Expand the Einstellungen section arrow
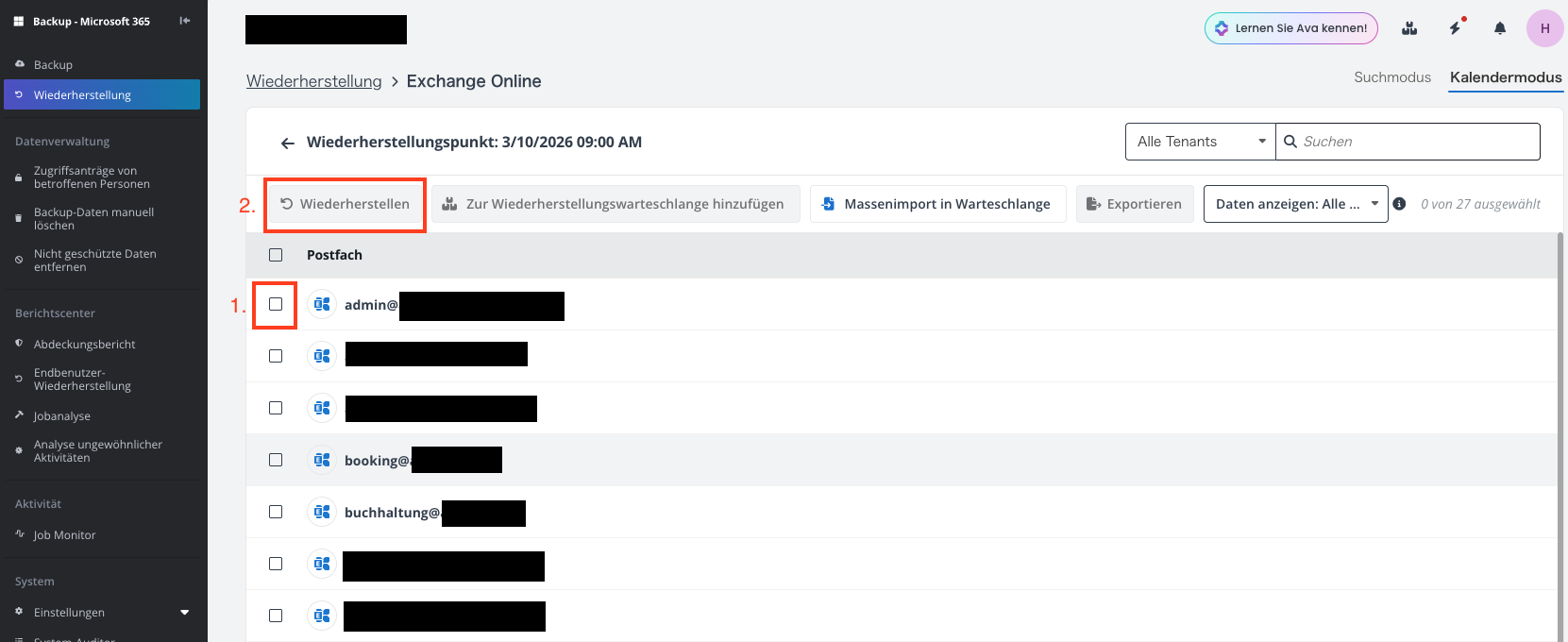 tap(185, 613)
